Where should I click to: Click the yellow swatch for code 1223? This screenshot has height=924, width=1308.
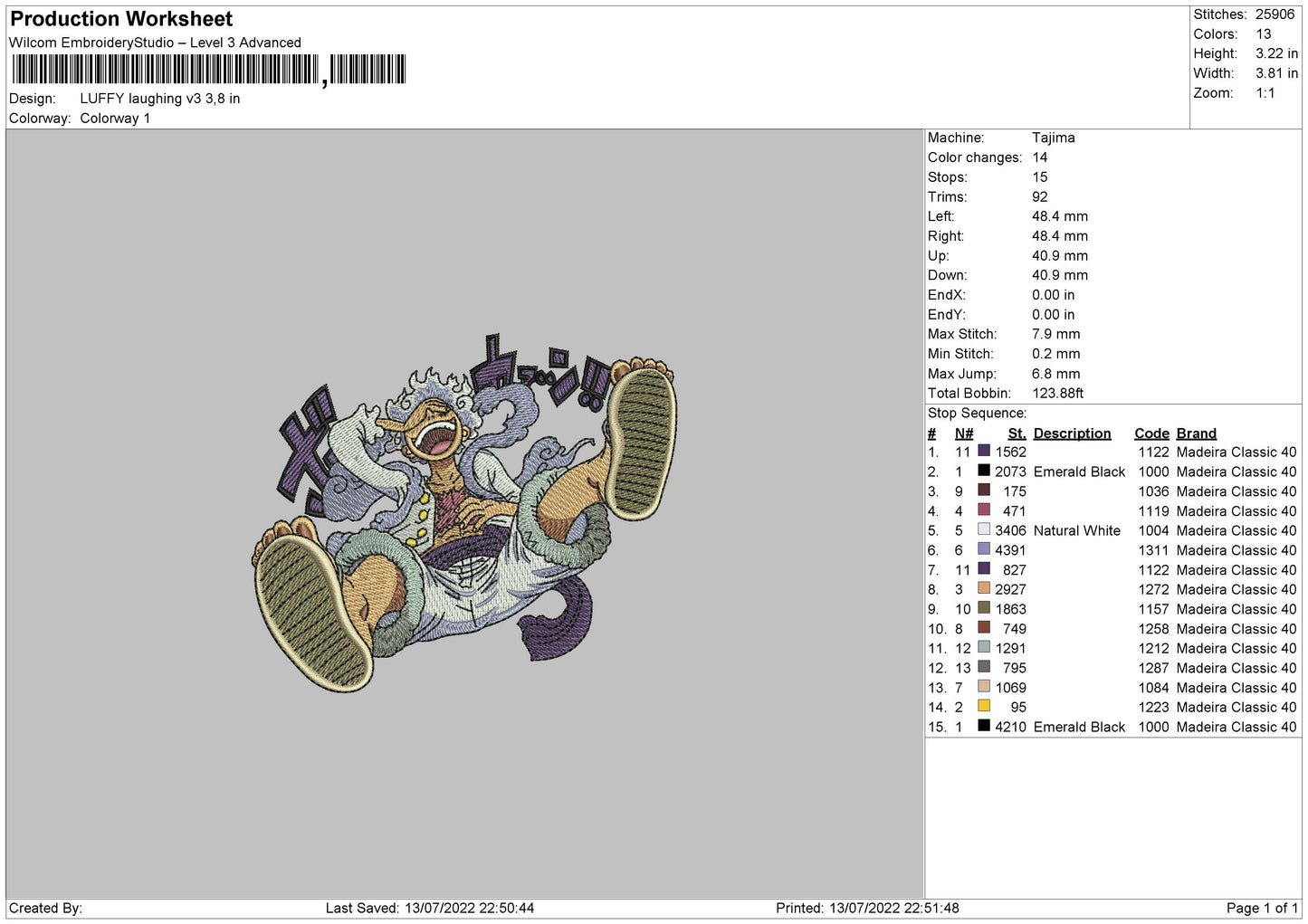coord(984,706)
